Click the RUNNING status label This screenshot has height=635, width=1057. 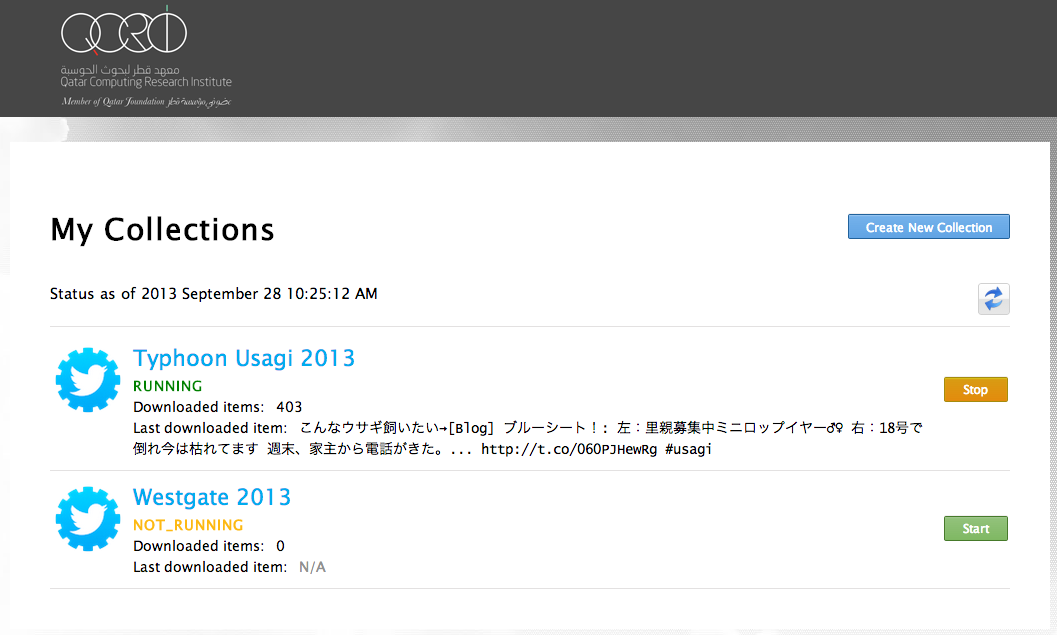167,386
